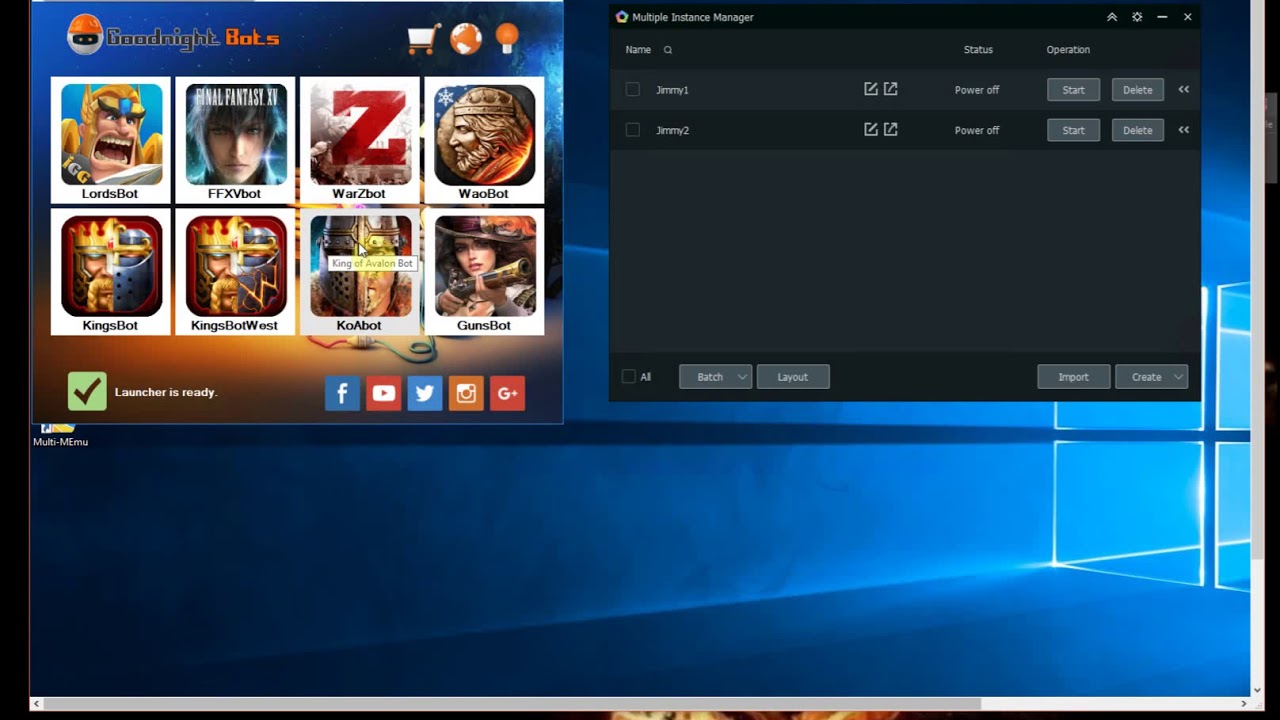Screen dimensions: 1280x720
Task: Open the FFXVbot tile
Action: pyautogui.click(x=235, y=140)
